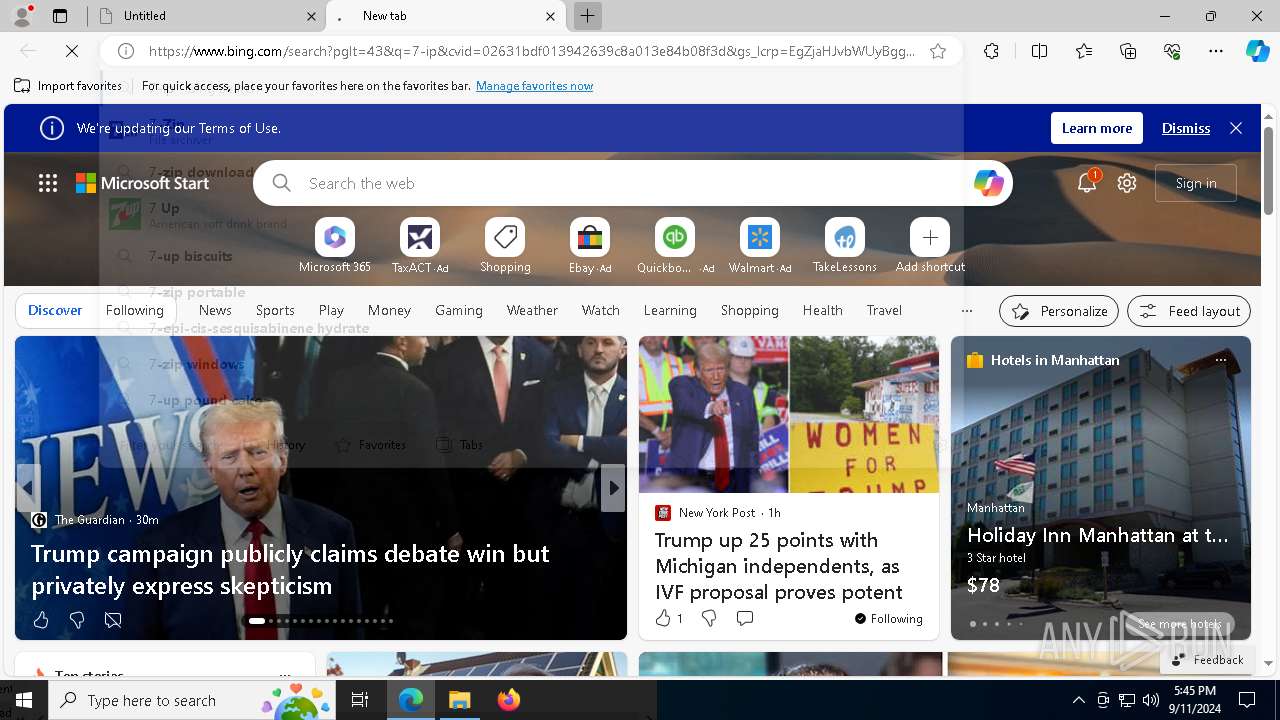Viewport: 1280px width, 720px height.
Task: Open Extensions puzzle icon
Action: [x=991, y=51]
